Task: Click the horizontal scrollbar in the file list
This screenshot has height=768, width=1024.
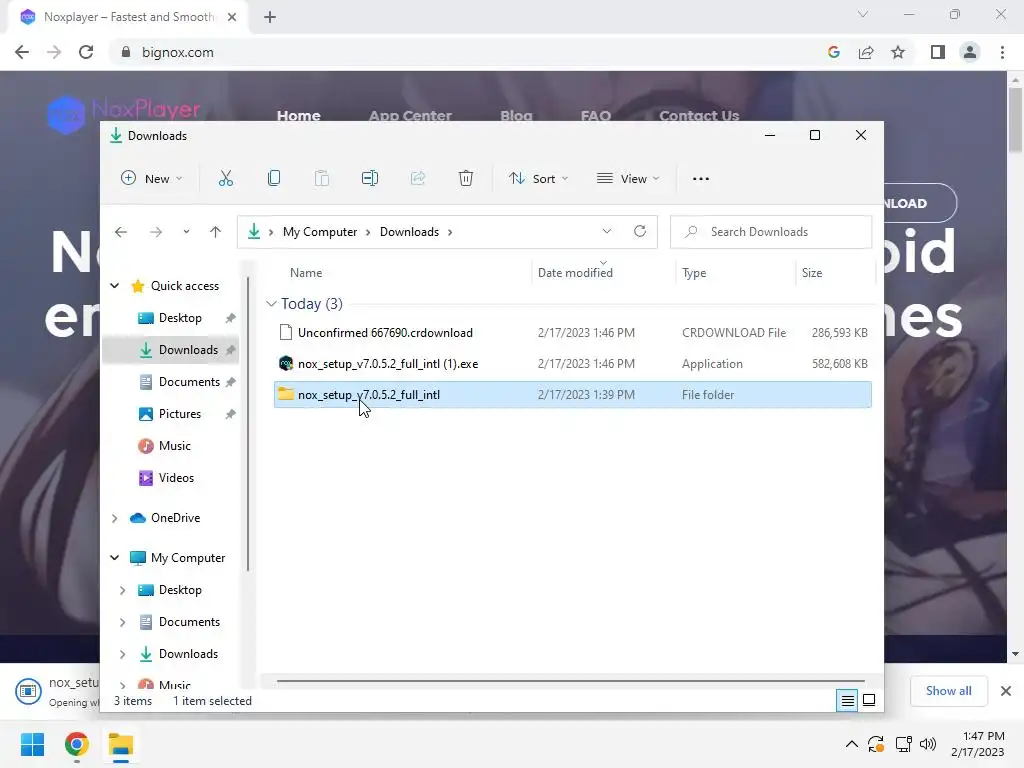Action: tap(570, 681)
